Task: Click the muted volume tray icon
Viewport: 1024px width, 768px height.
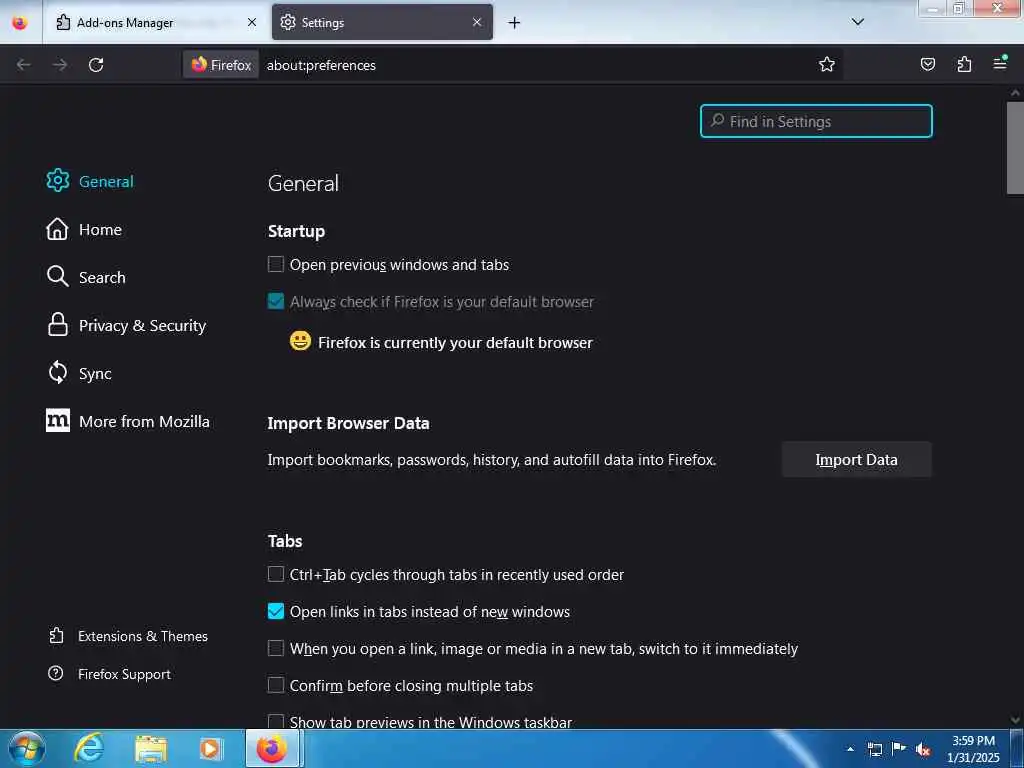Action: 922,750
